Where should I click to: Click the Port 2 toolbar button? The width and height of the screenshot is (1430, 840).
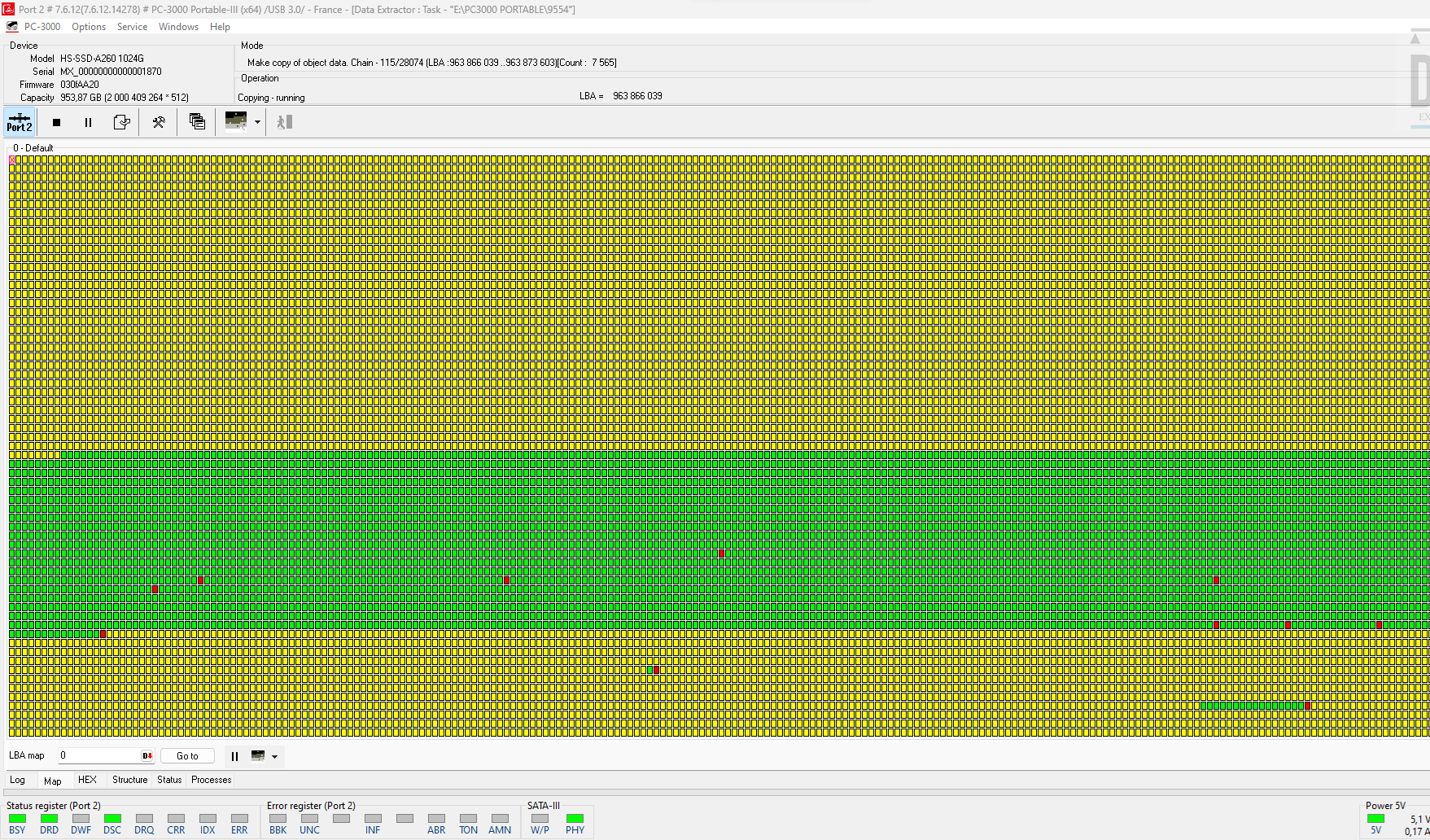[x=20, y=122]
